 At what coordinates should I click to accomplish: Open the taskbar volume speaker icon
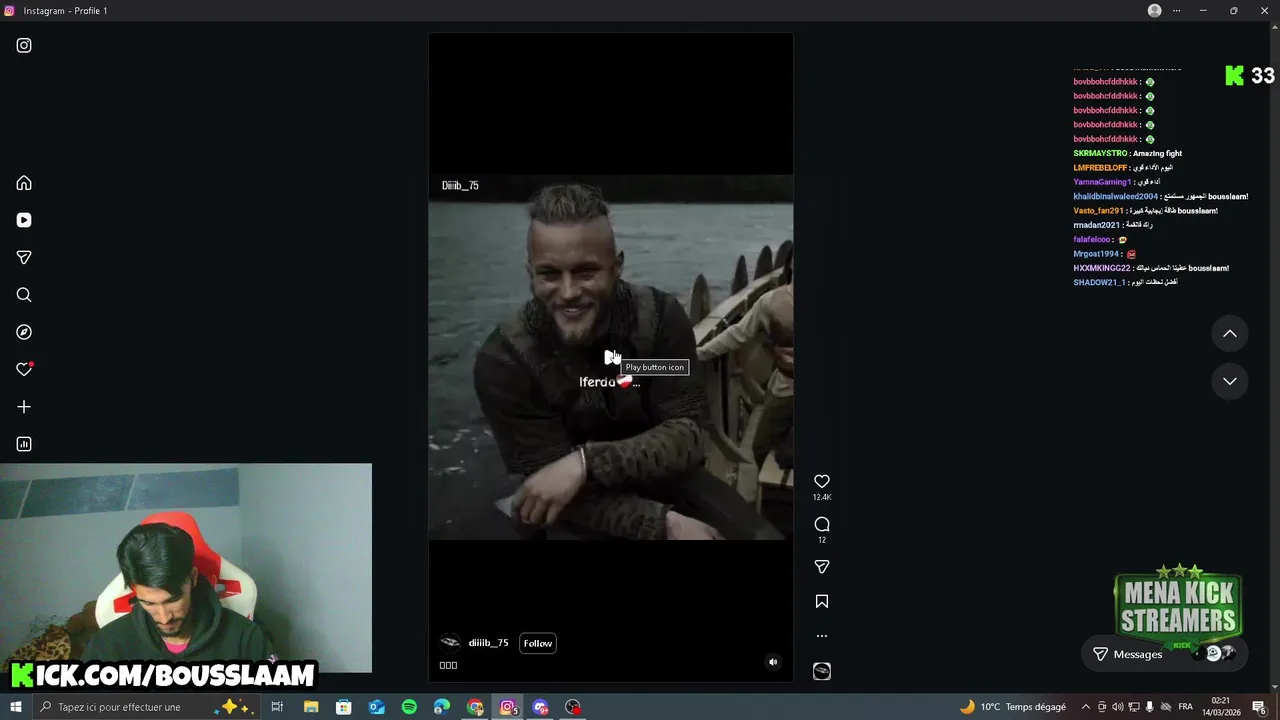tap(1117, 707)
